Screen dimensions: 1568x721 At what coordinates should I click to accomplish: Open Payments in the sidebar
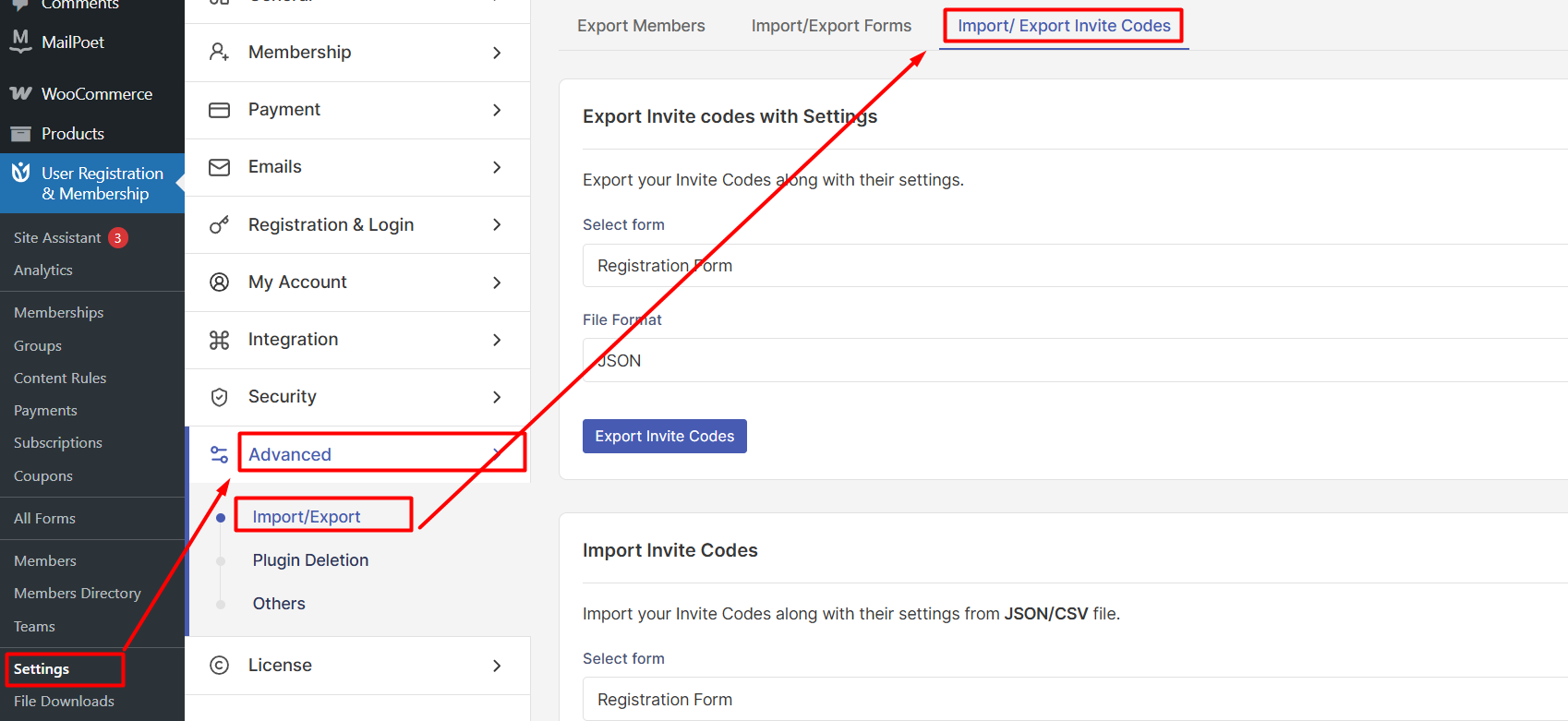(45, 410)
